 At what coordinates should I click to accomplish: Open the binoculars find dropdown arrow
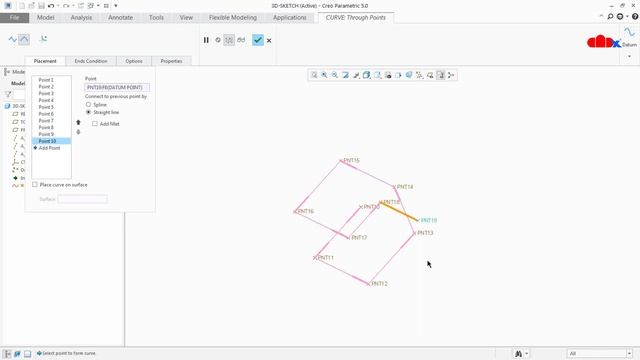pos(527,353)
